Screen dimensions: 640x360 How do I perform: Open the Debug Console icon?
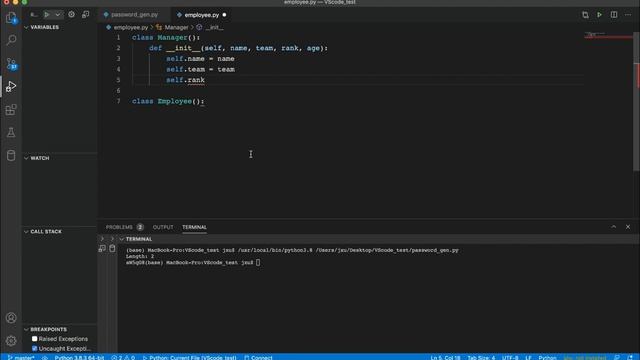(85, 15)
